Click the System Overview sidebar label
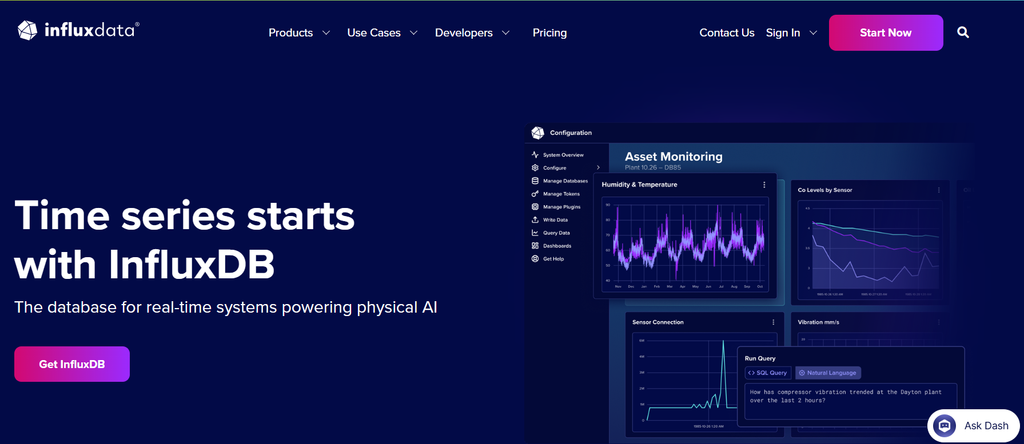This screenshot has height=444, width=1024. click(x=563, y=155)
